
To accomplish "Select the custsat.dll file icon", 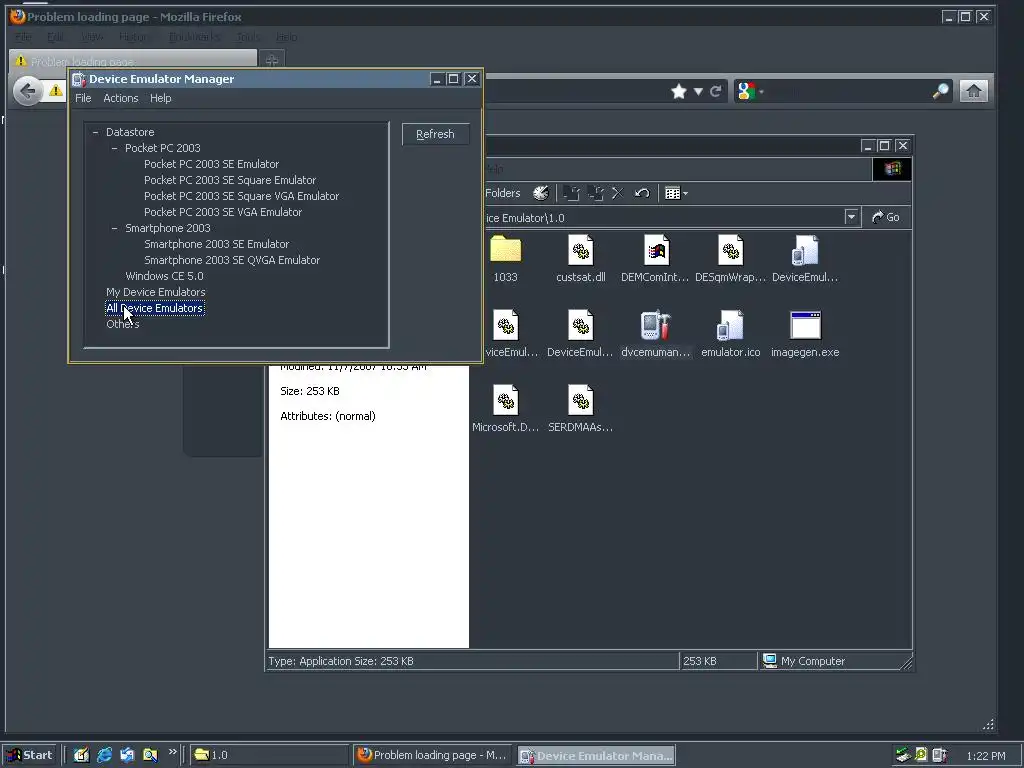I will pyautogui.click(x=581, y=249).
